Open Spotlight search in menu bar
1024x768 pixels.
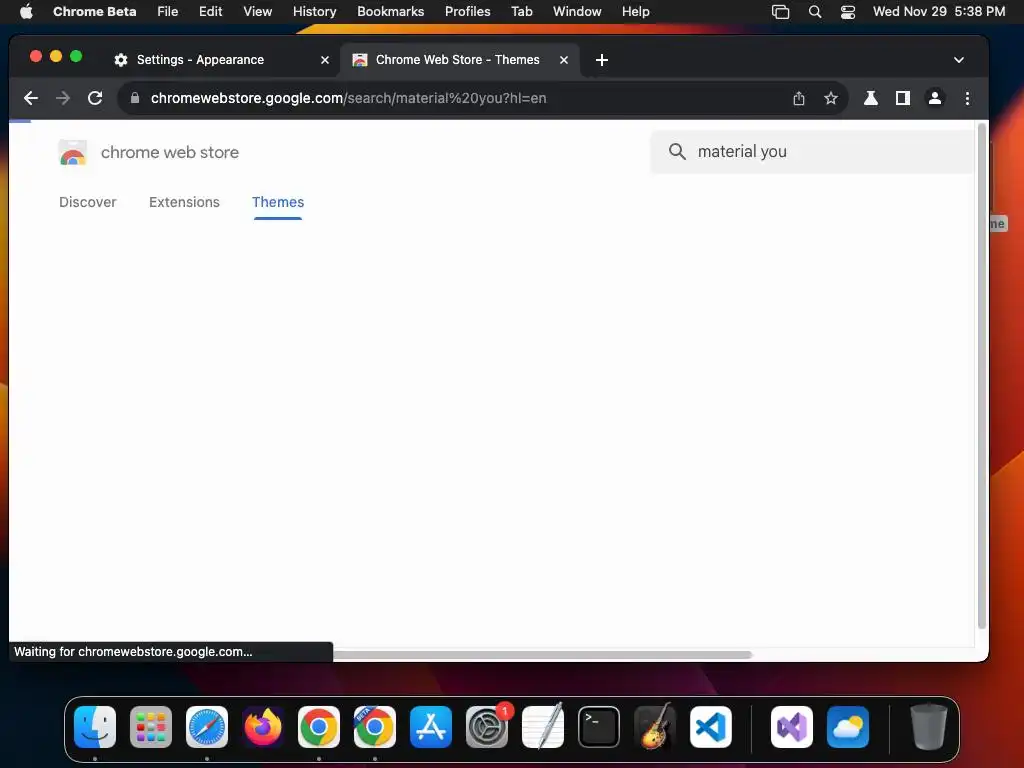coord(814,11)
